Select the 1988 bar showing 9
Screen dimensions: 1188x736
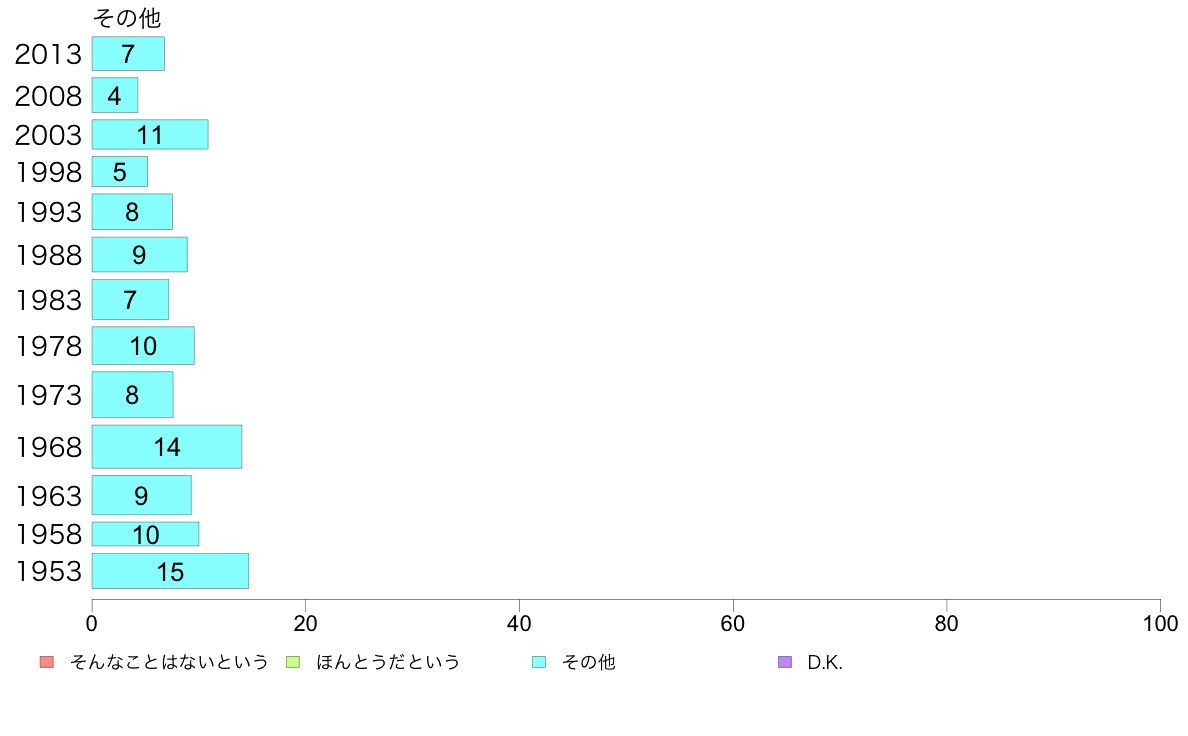click(x=139, y=255)
